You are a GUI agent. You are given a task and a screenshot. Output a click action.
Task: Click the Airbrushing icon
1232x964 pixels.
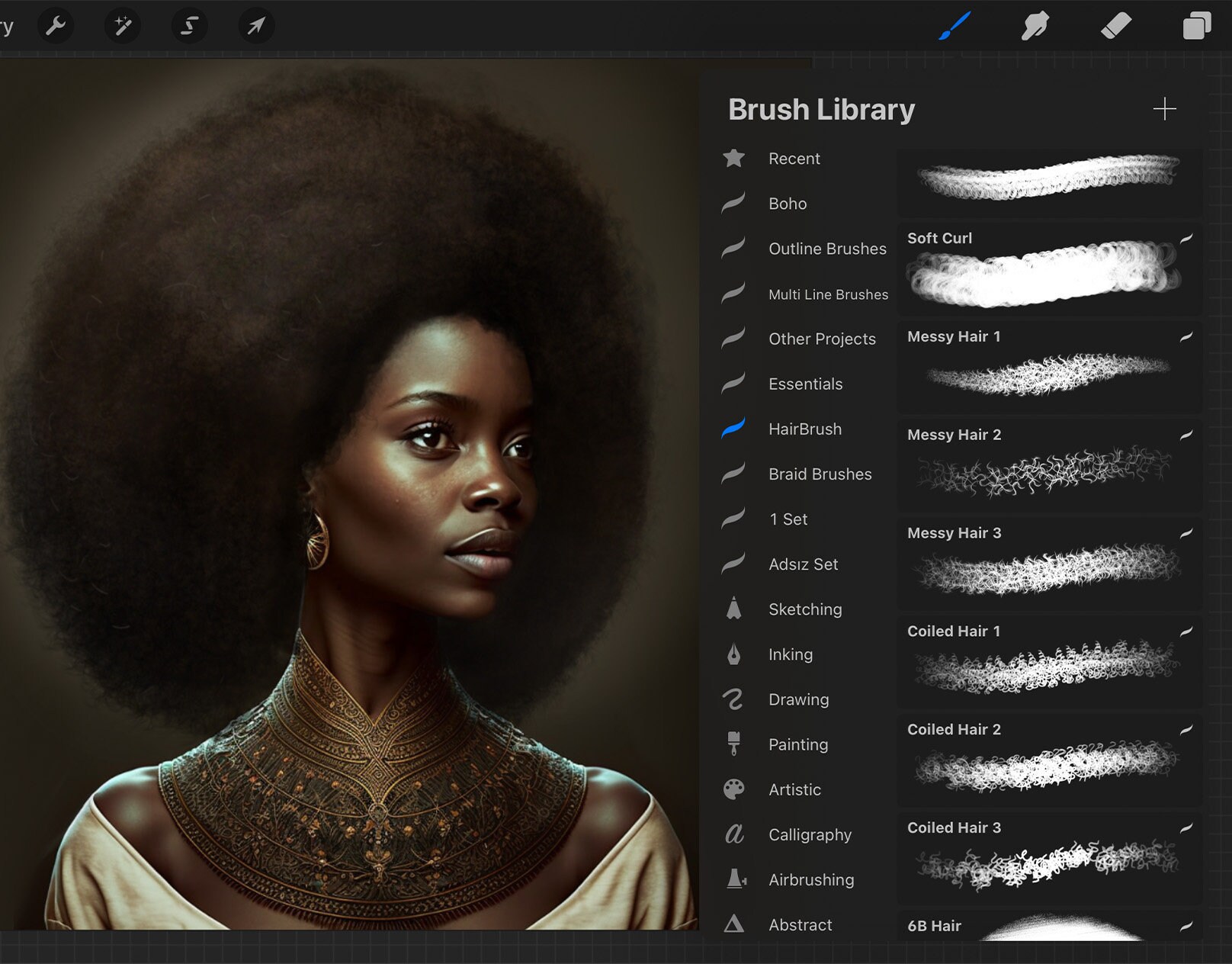[733, 879]
